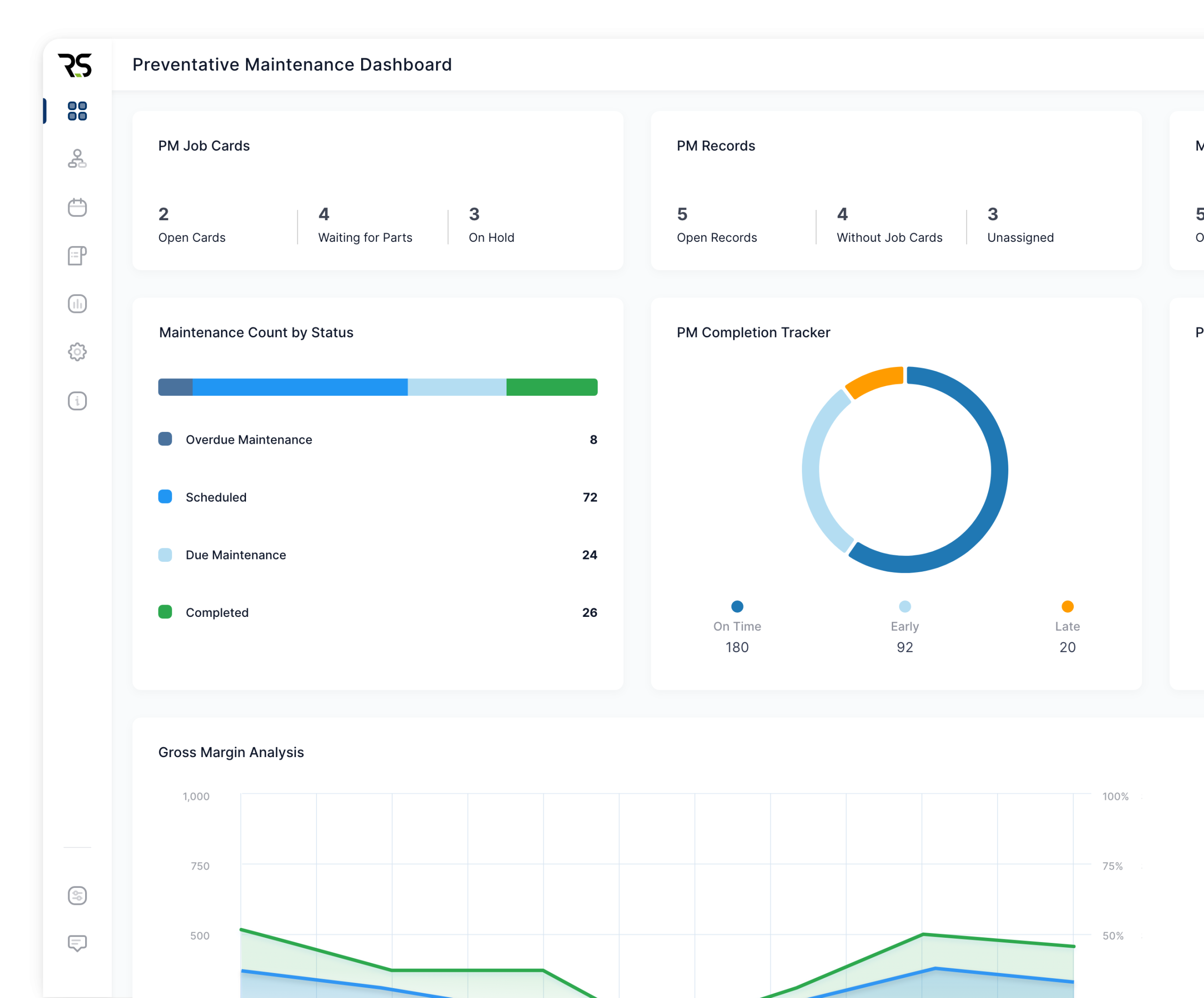Open the dashboard grid icon

78,111
